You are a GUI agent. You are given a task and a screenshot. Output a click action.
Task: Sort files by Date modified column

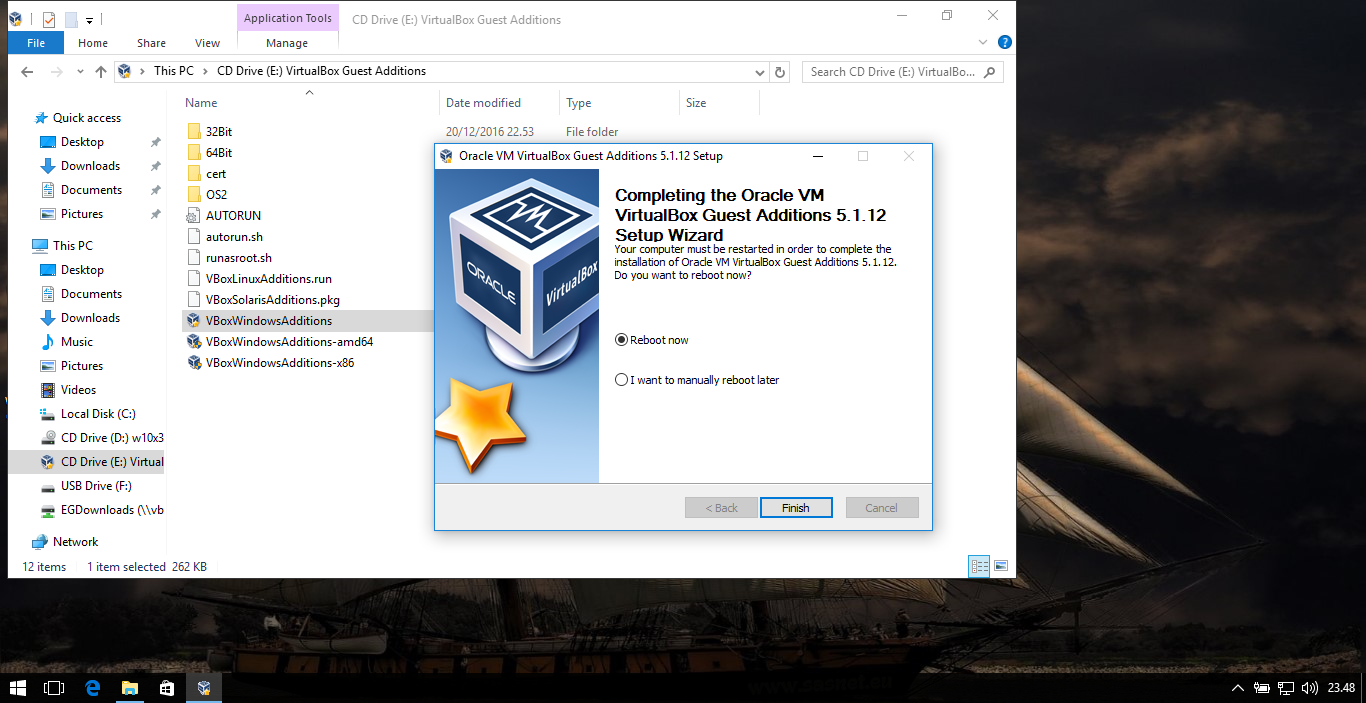(x=483, y=103)
